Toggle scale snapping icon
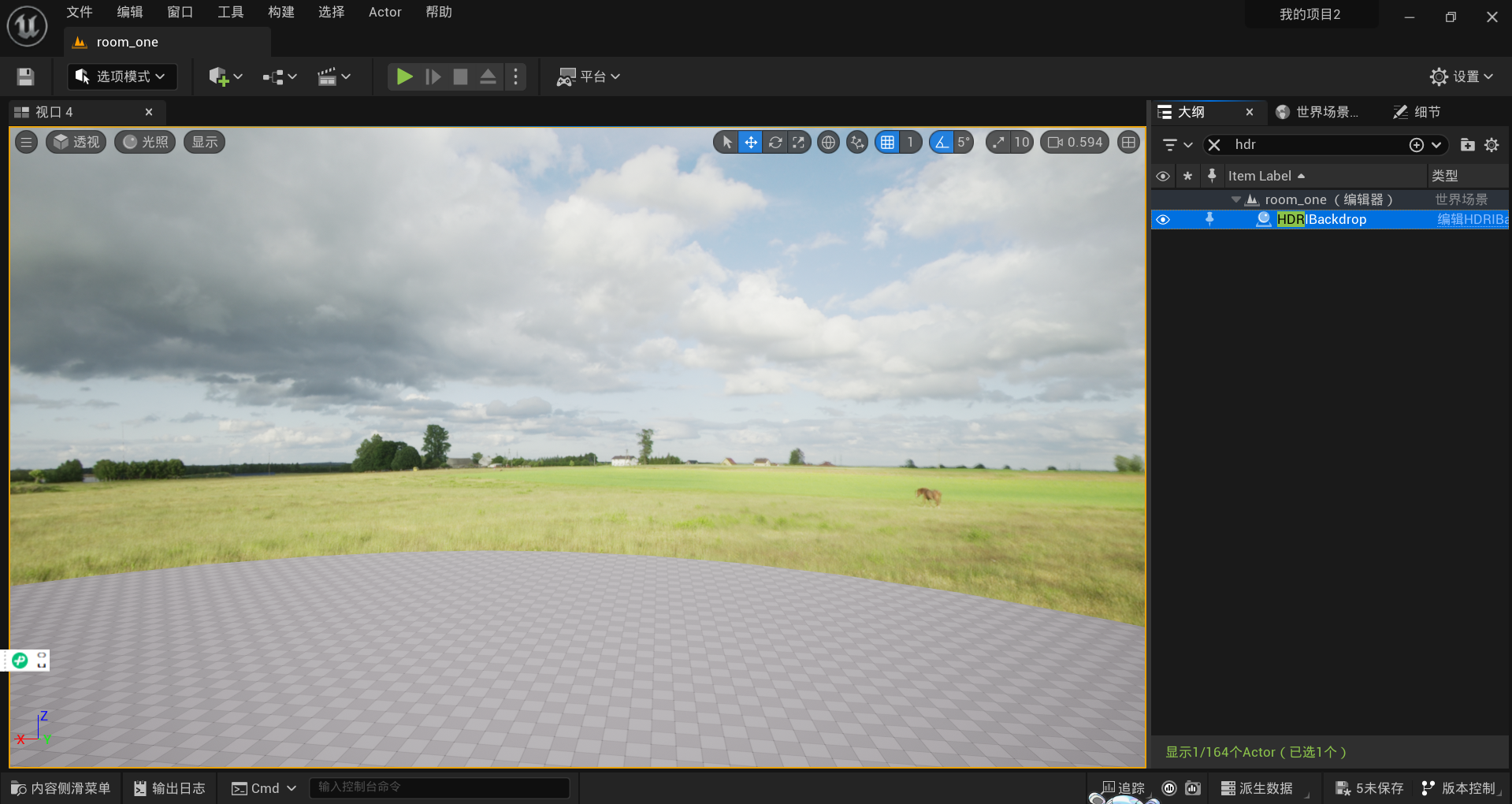Image resolution: width=1512 pixels, height=804 pixels. (x=998, y=142)
